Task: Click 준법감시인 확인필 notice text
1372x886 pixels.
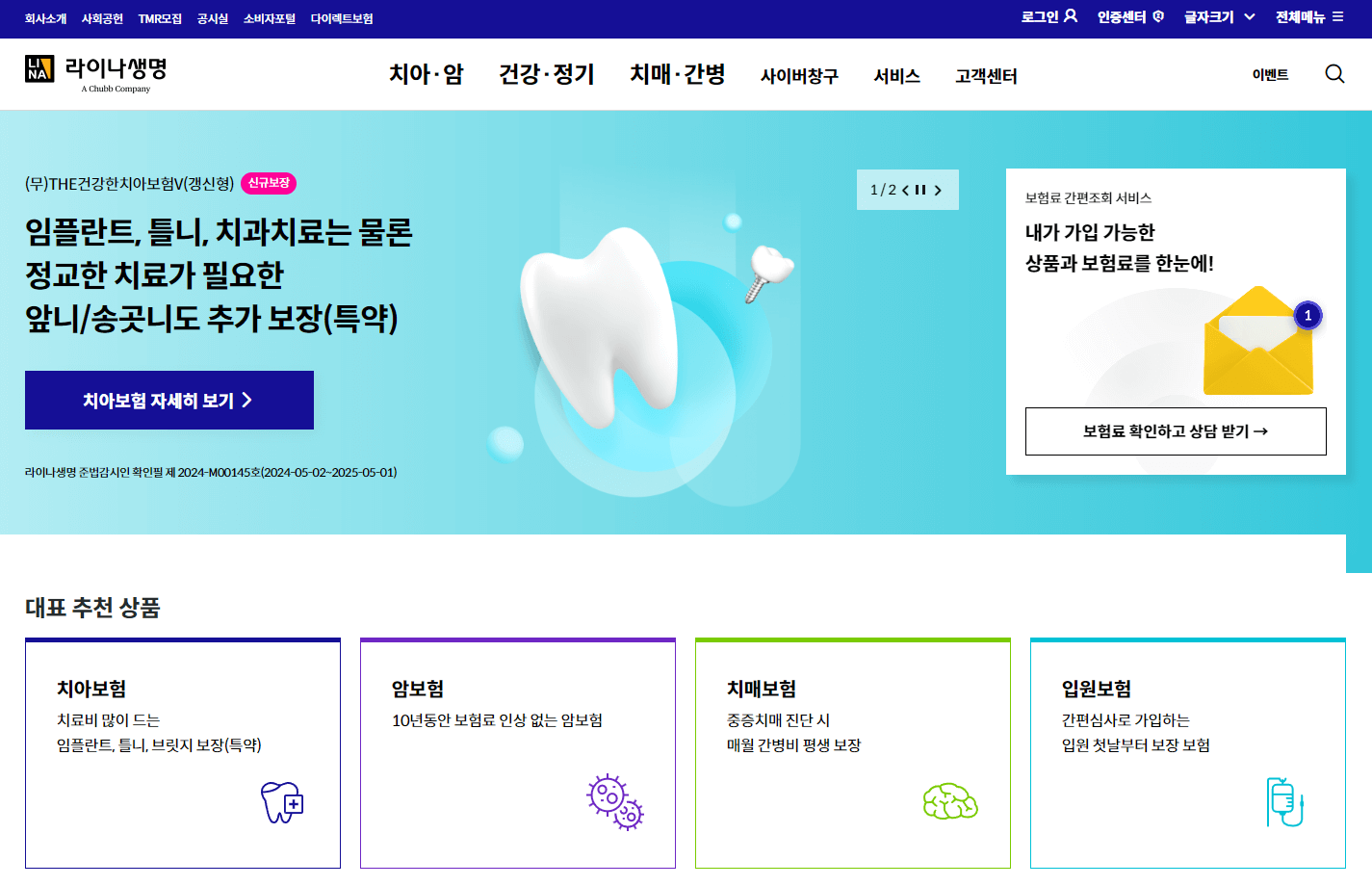Action: (x=211, y=473)
